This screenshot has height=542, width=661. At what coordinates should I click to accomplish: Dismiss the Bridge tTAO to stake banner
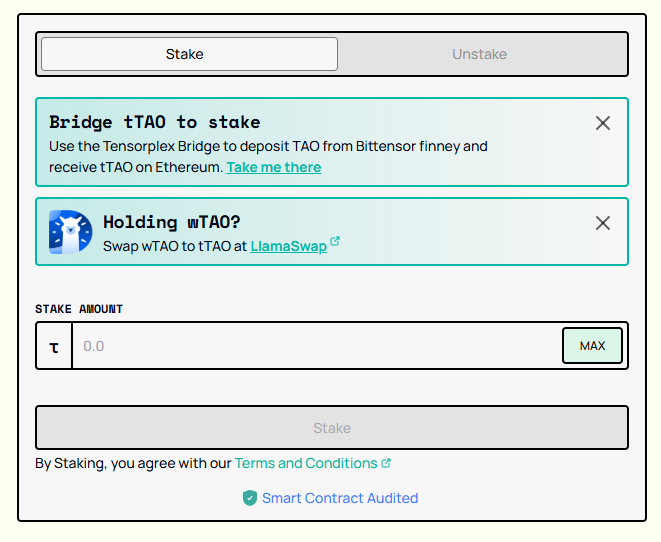pyautogui.click(x=602, y=123)
